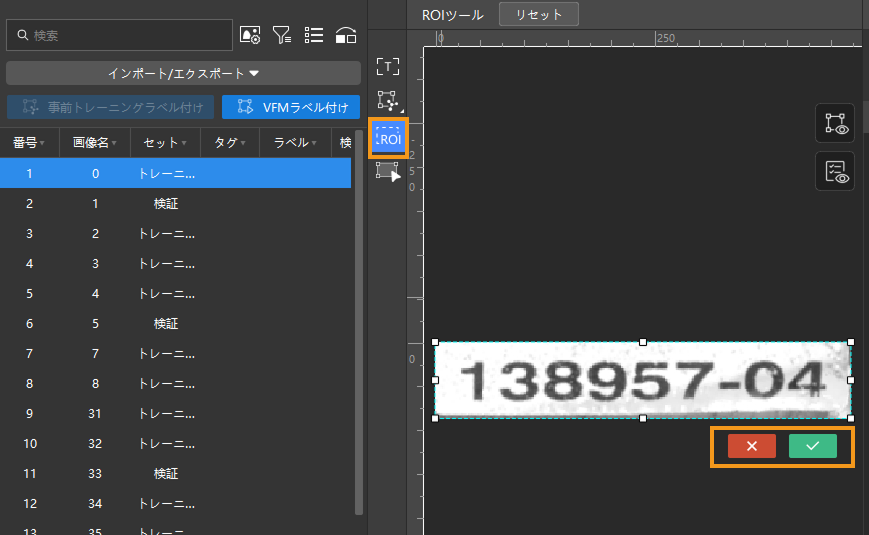Select row 8 with image name 8

176,383
